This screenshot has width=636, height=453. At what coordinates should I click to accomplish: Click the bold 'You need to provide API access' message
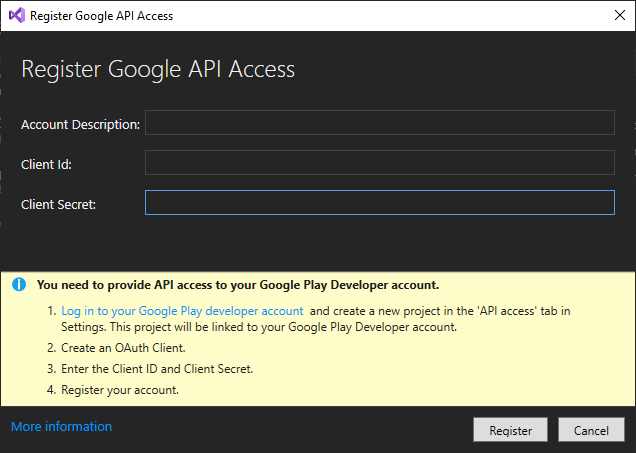238,285
